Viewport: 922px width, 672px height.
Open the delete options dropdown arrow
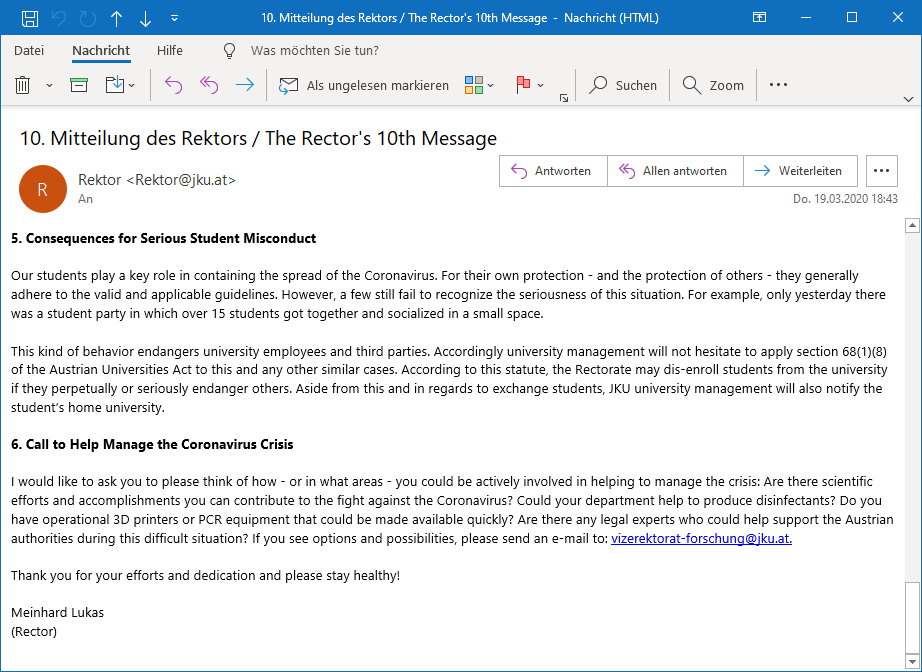[x=49, y=86]
